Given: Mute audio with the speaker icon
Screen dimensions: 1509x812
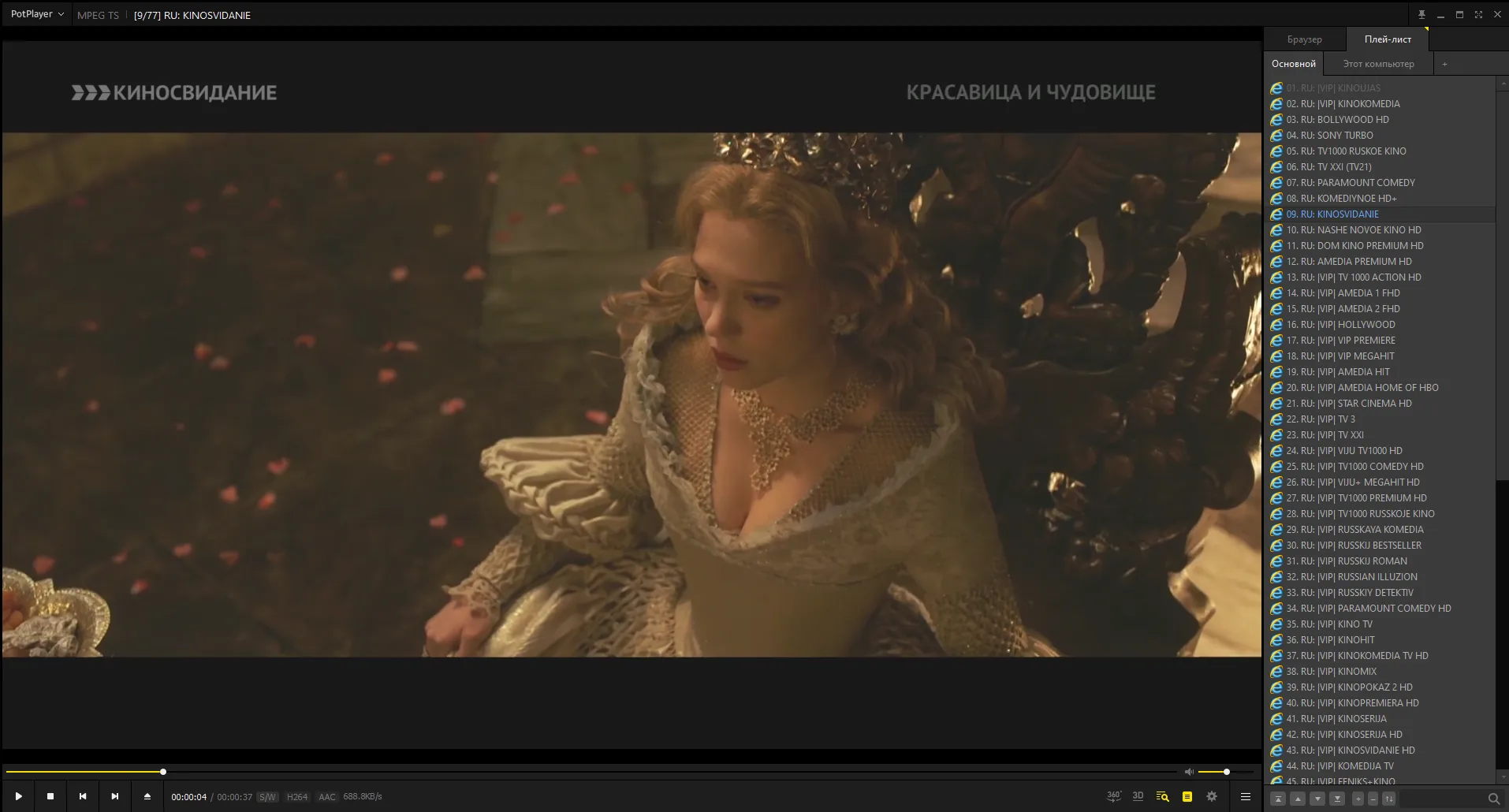Looking at the screenshot, I should point(1189,772).
